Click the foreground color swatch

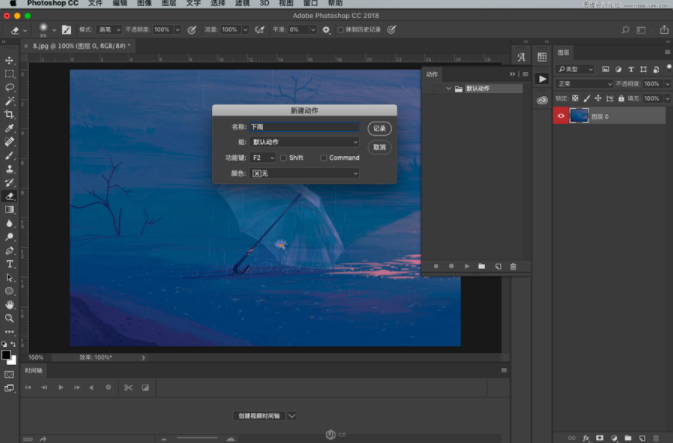(x=6, y=354)
